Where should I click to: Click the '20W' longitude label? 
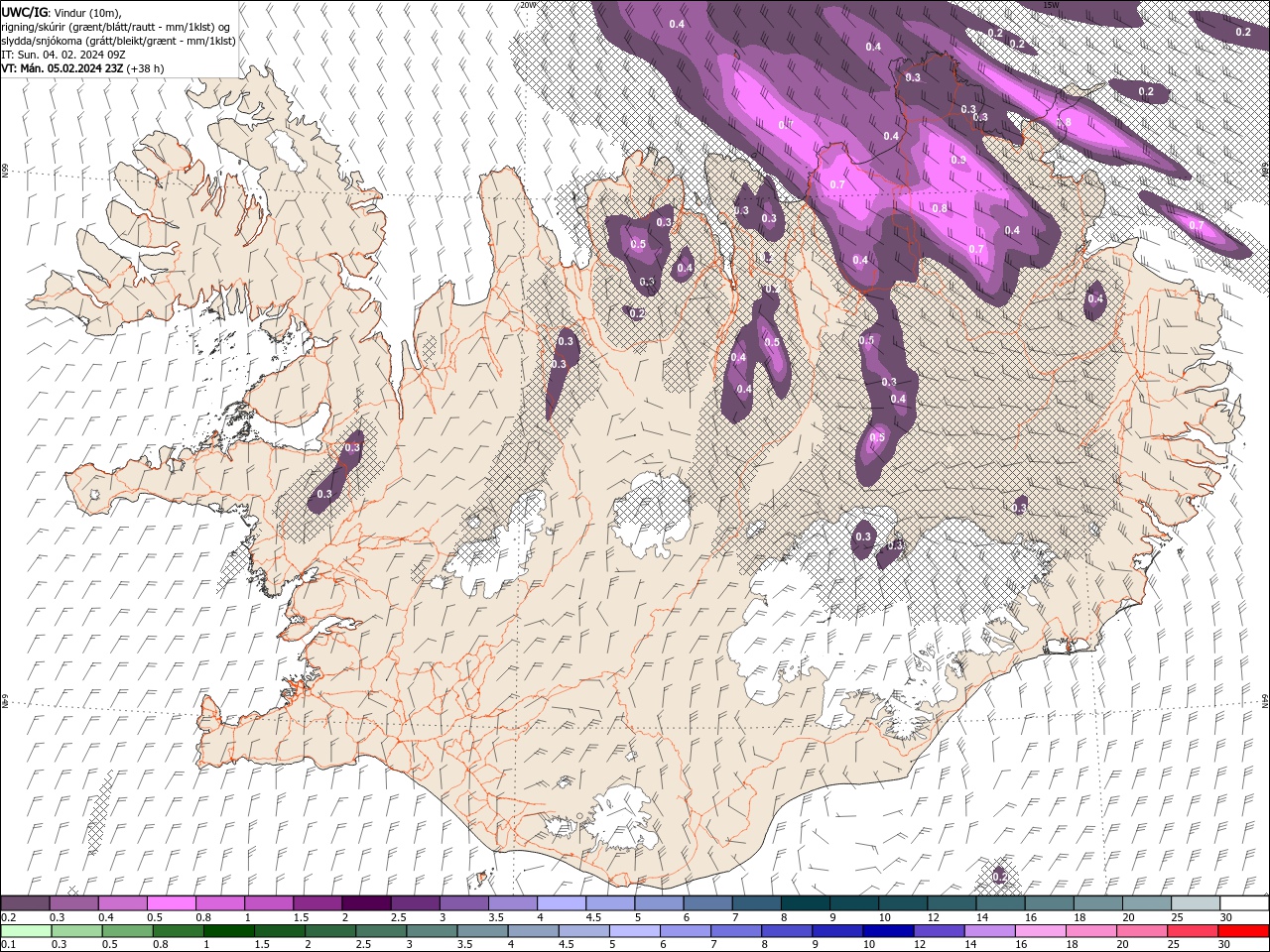click(x=528, y=5)
